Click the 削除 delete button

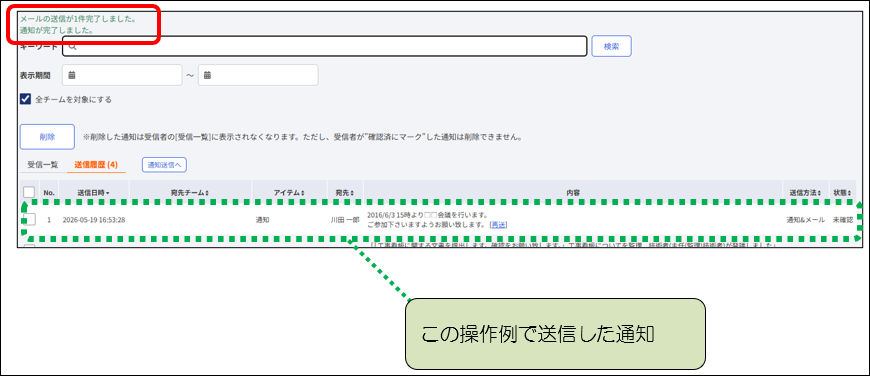tap(47, 137)
